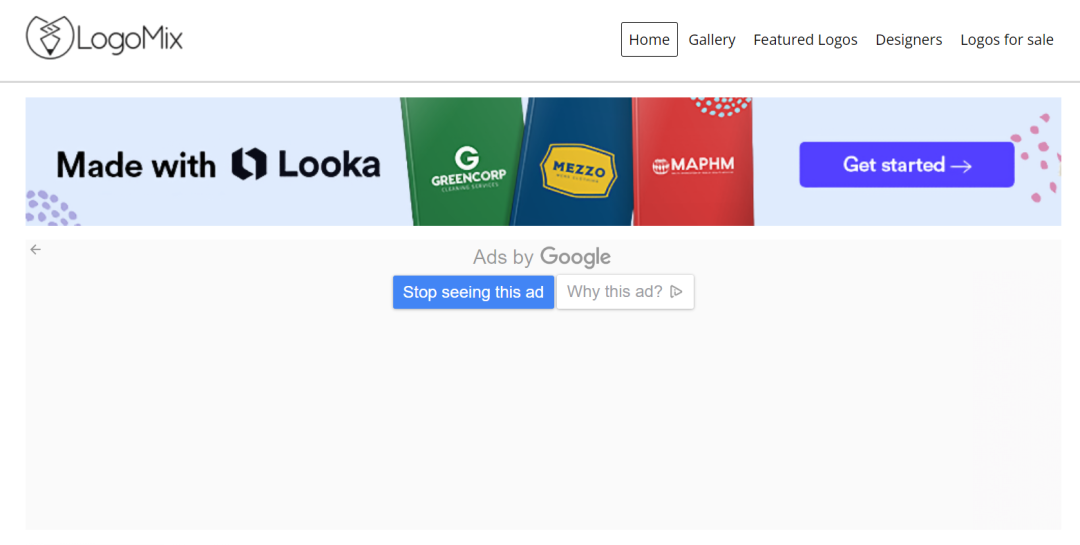Click the Ads by Google label
1080x545 pixels.
coord(541,257)
